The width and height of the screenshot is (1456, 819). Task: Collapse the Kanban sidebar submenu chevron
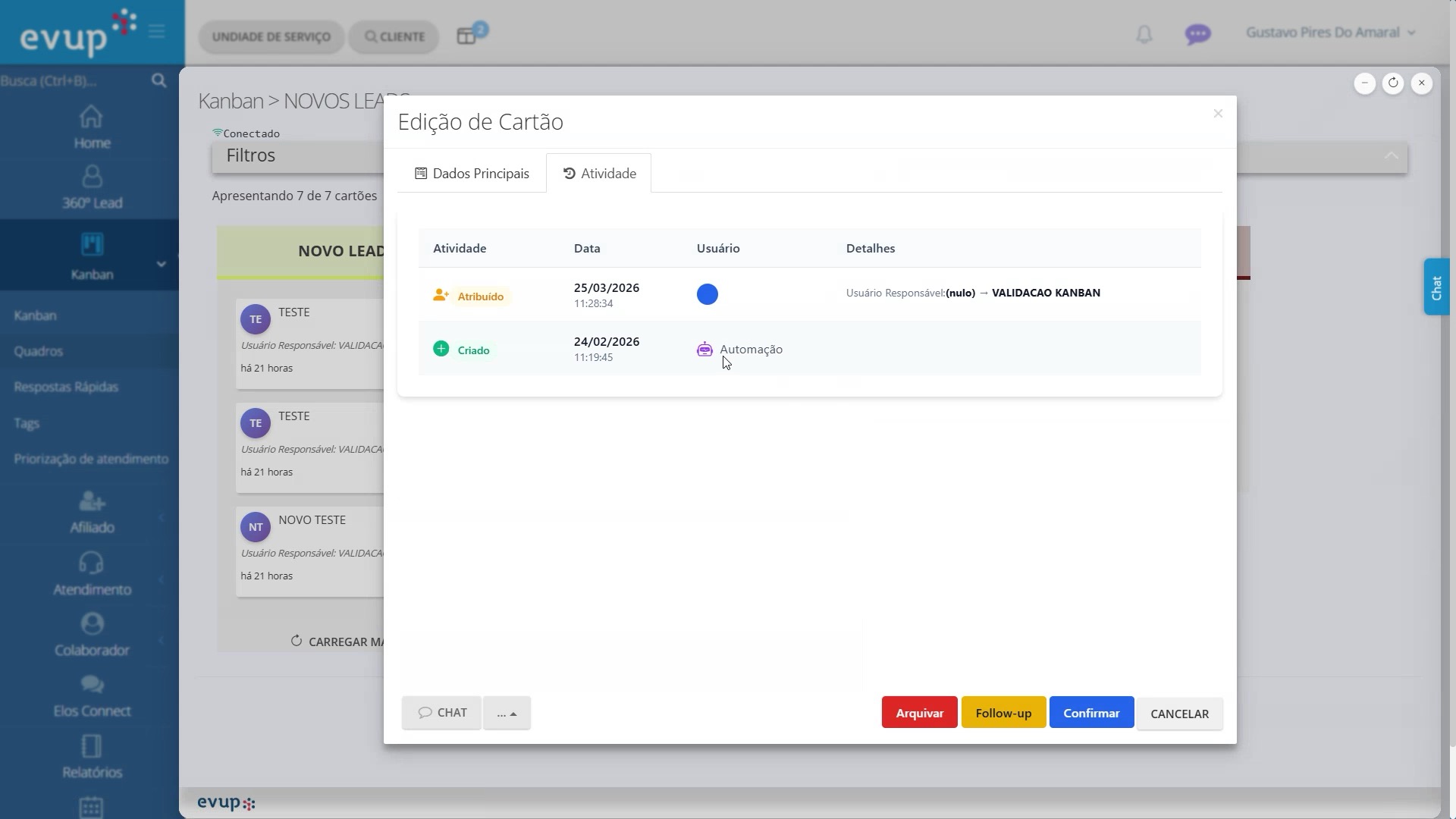[161, 264]
